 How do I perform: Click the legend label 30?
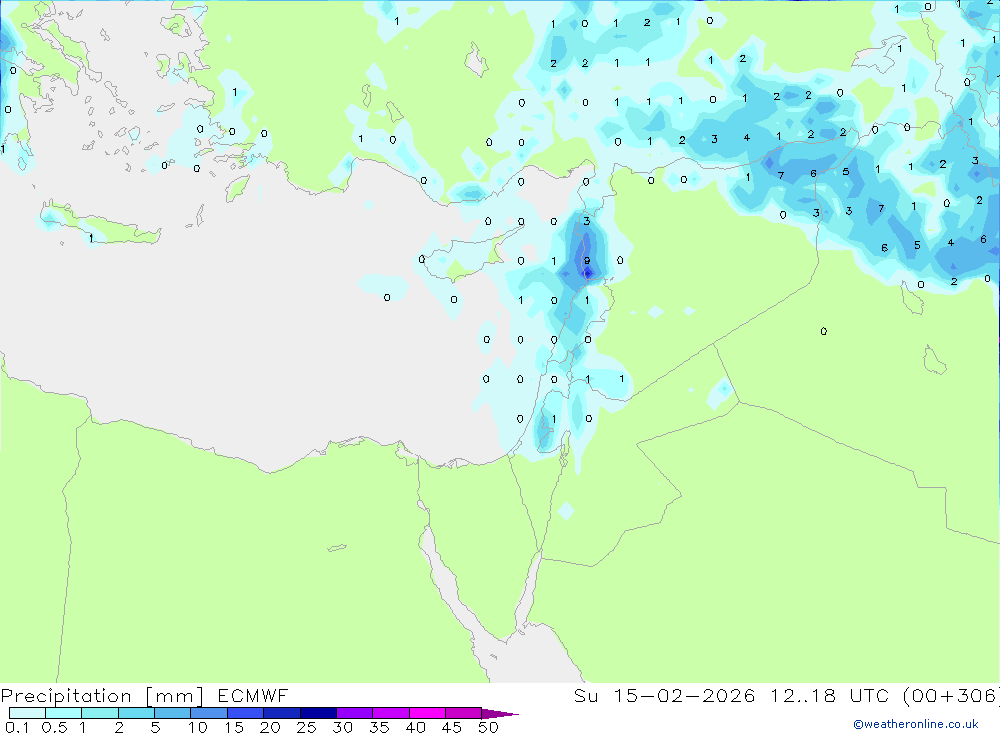tap(343, 727)
